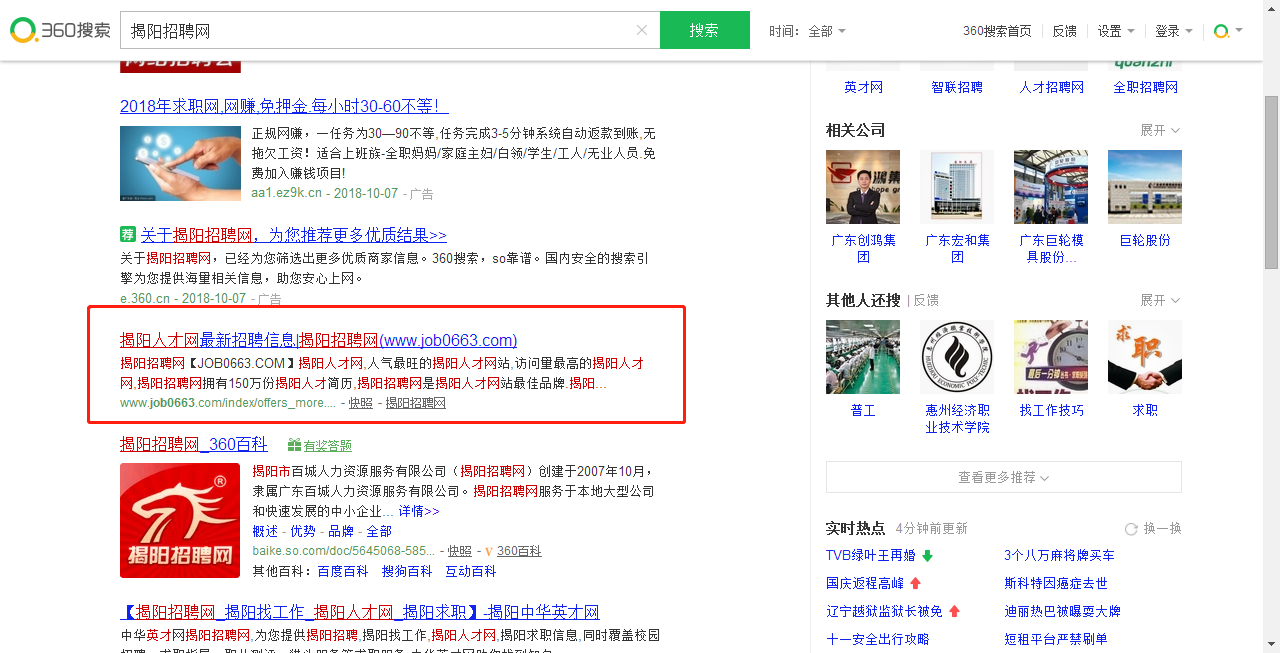This screenshot has height=653, width=1280.
Task: Open the 揭阳招聘网_360百科 result title
Action: tap(194, 444)
